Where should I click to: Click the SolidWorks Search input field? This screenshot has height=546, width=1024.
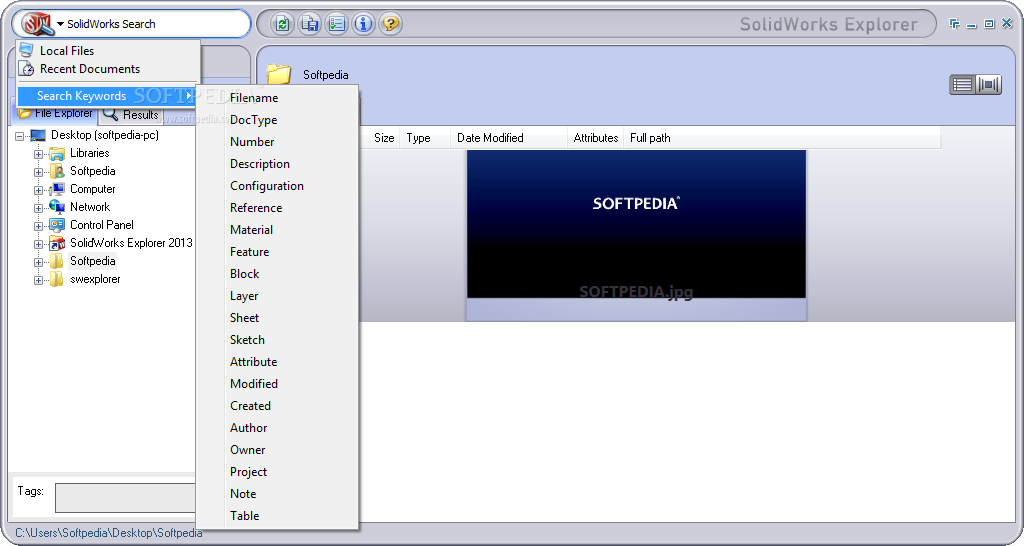pos(155,24)
